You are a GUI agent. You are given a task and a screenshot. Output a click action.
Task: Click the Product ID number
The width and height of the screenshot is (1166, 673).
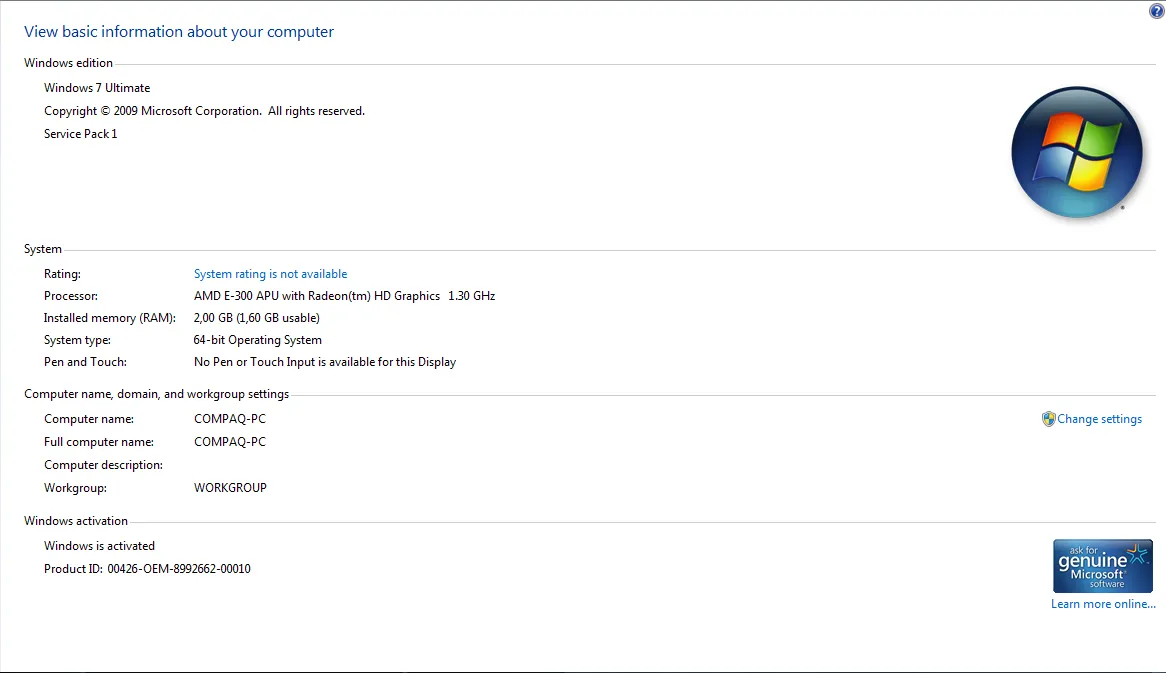tap(179, 569)
